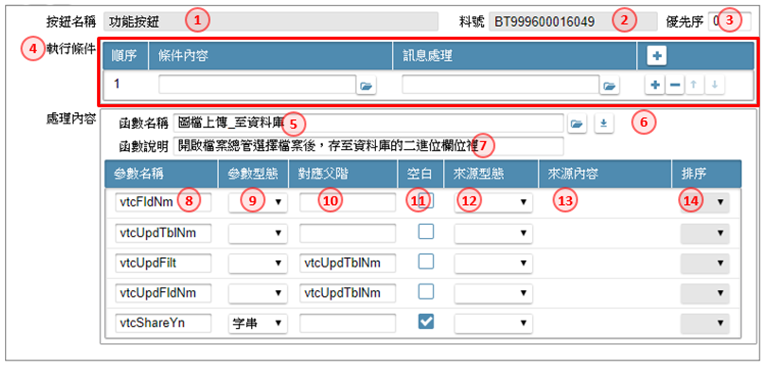Move condition row 1 up arrow

coord(695,85)
